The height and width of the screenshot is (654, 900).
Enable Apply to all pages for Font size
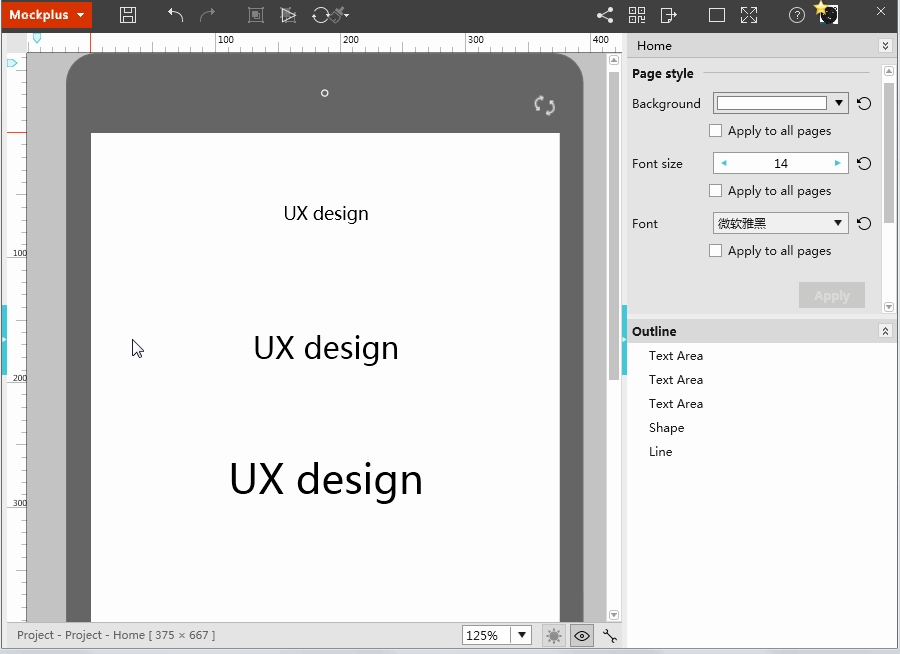[x=715, y=191]
